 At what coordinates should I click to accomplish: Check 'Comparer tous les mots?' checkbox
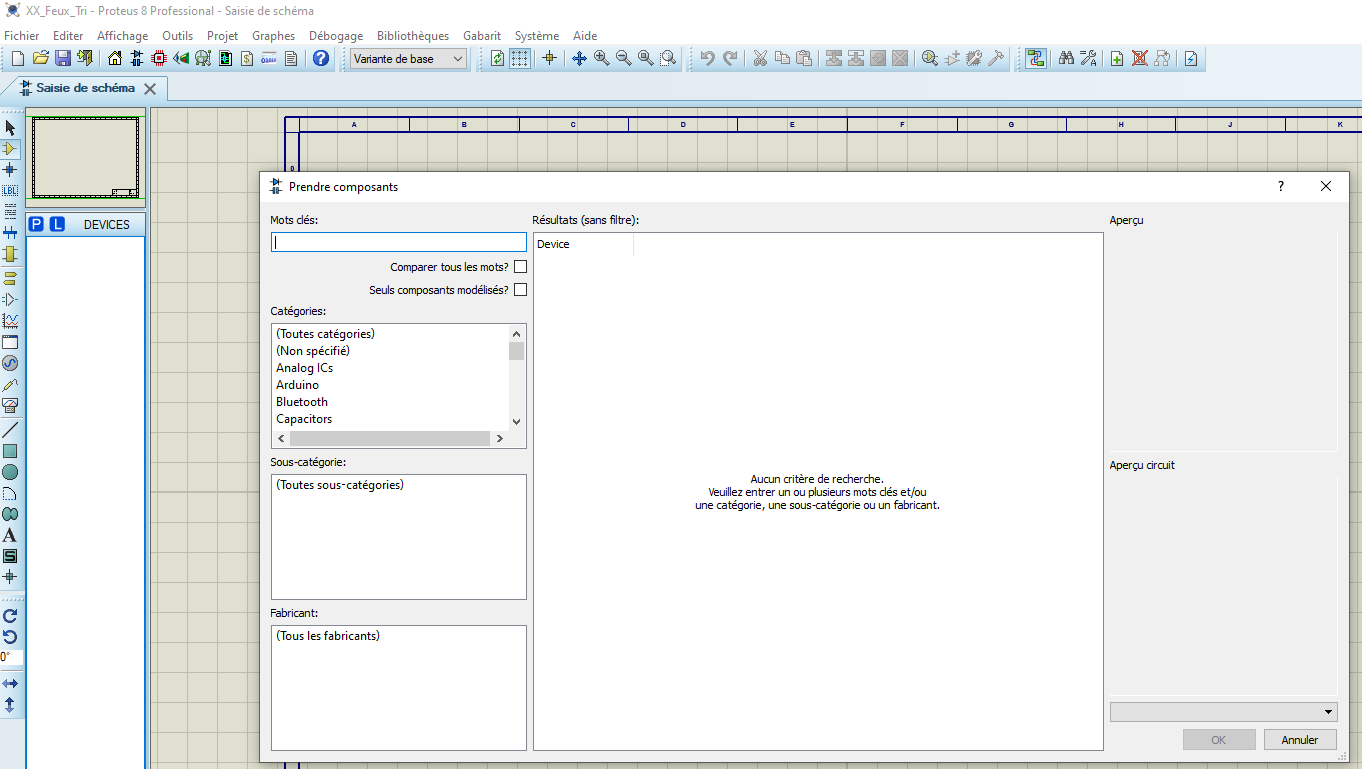click(x=520, y=267)
